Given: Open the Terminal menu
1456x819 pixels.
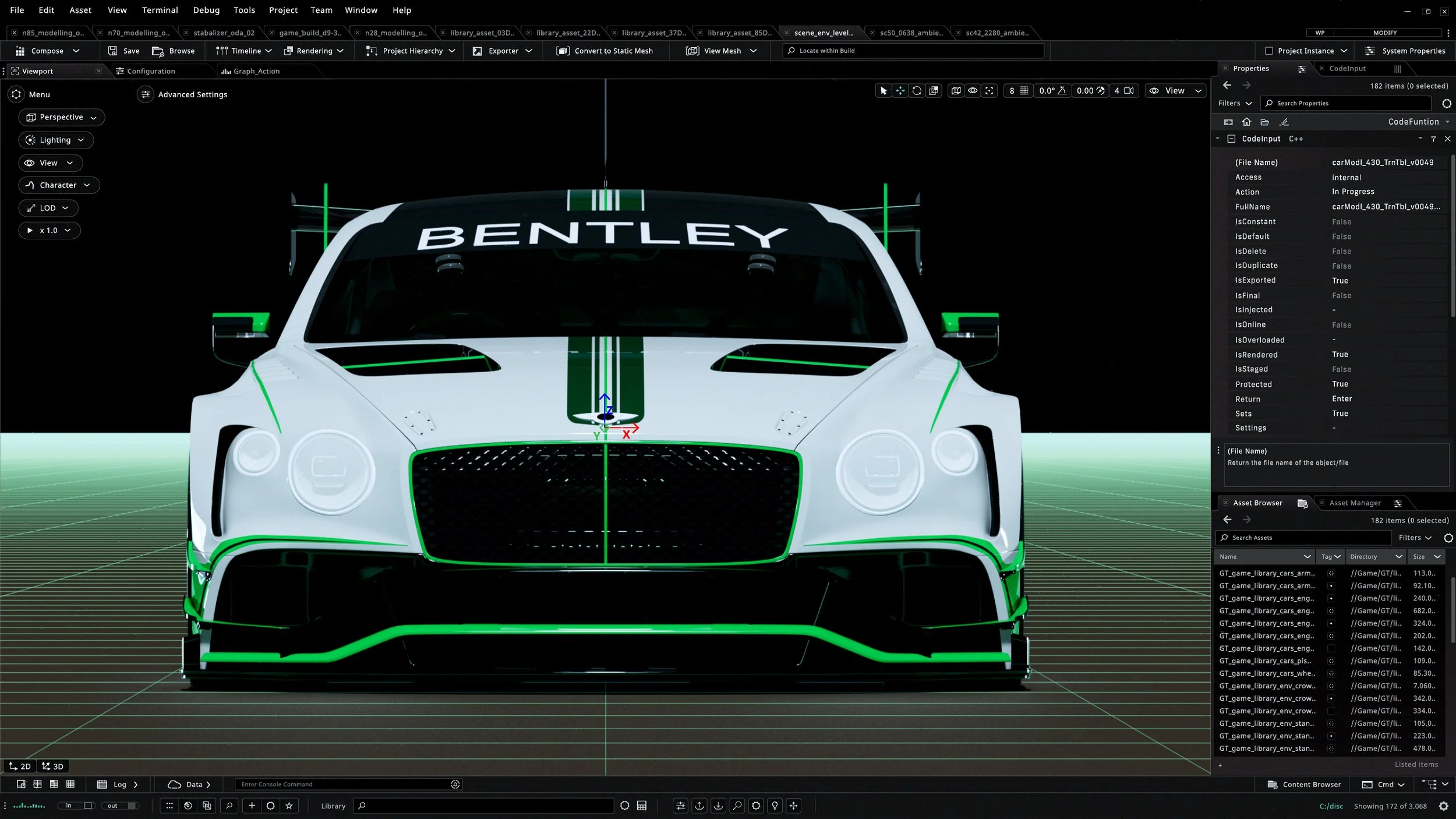Looking at the screenshot, I should pos(160,10).
